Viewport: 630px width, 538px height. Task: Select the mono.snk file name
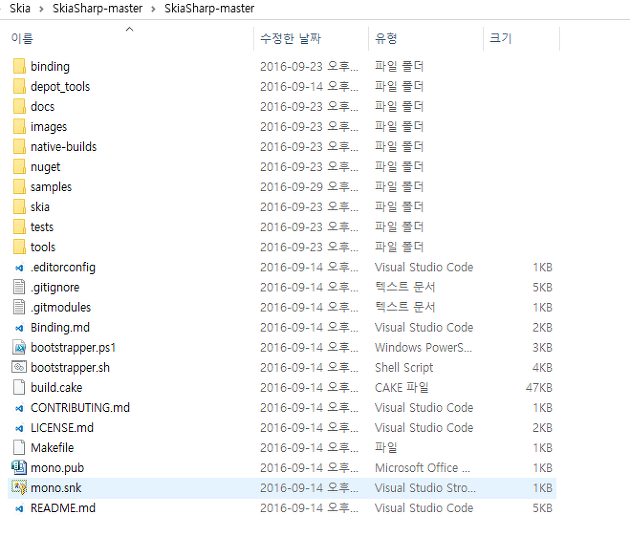pos(56,488)
